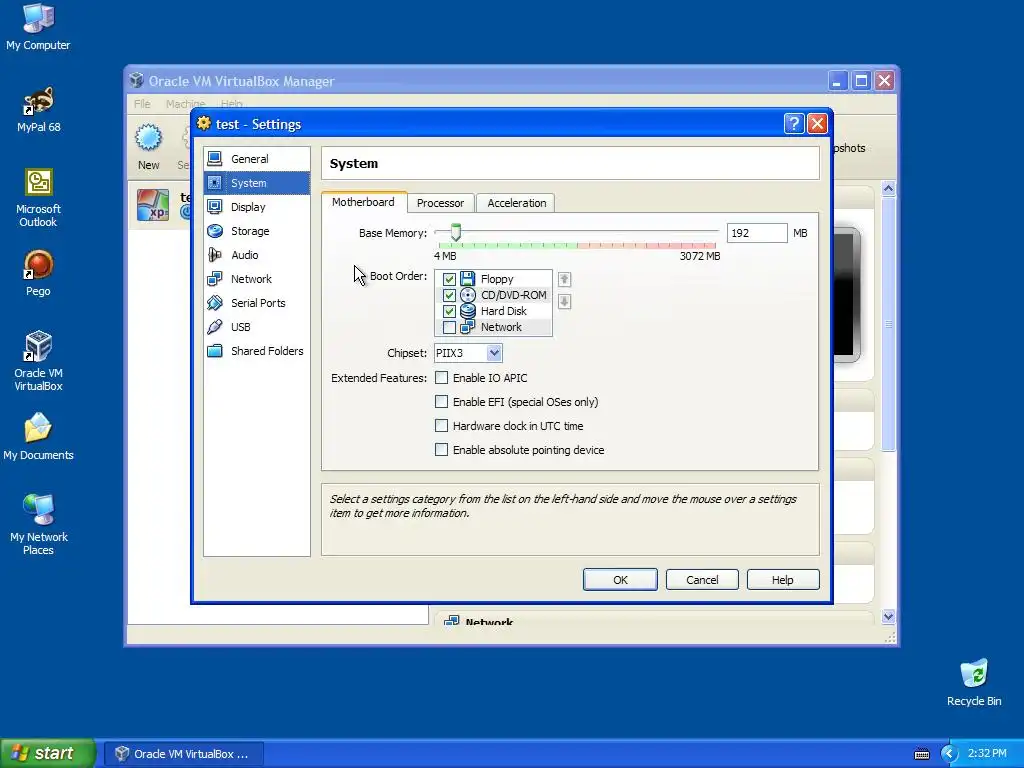Open My Computer desktop icon
Screen dimensions: 1024x768
click(38, 18)
